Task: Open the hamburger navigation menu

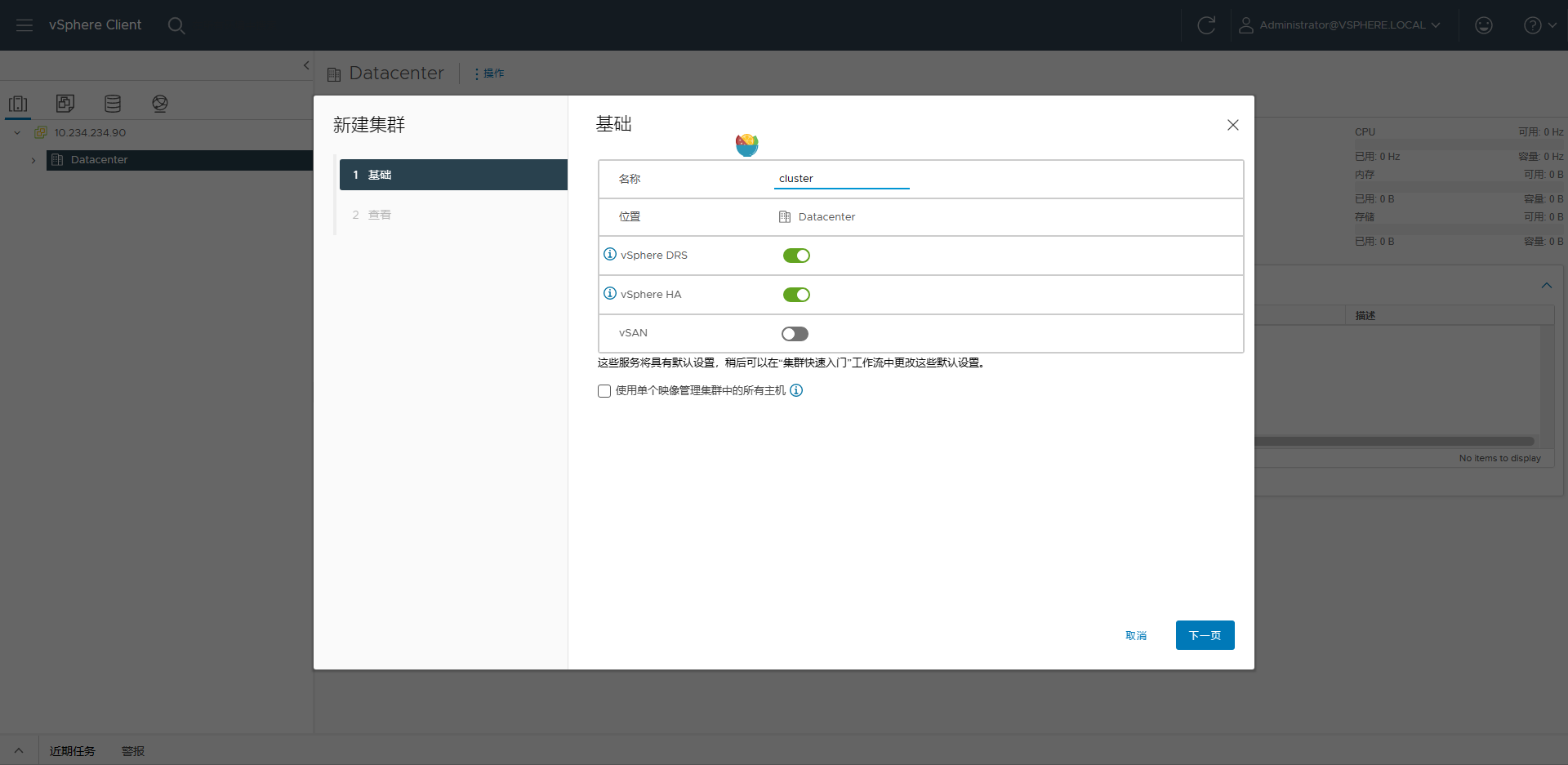Action: coord(24,25)
